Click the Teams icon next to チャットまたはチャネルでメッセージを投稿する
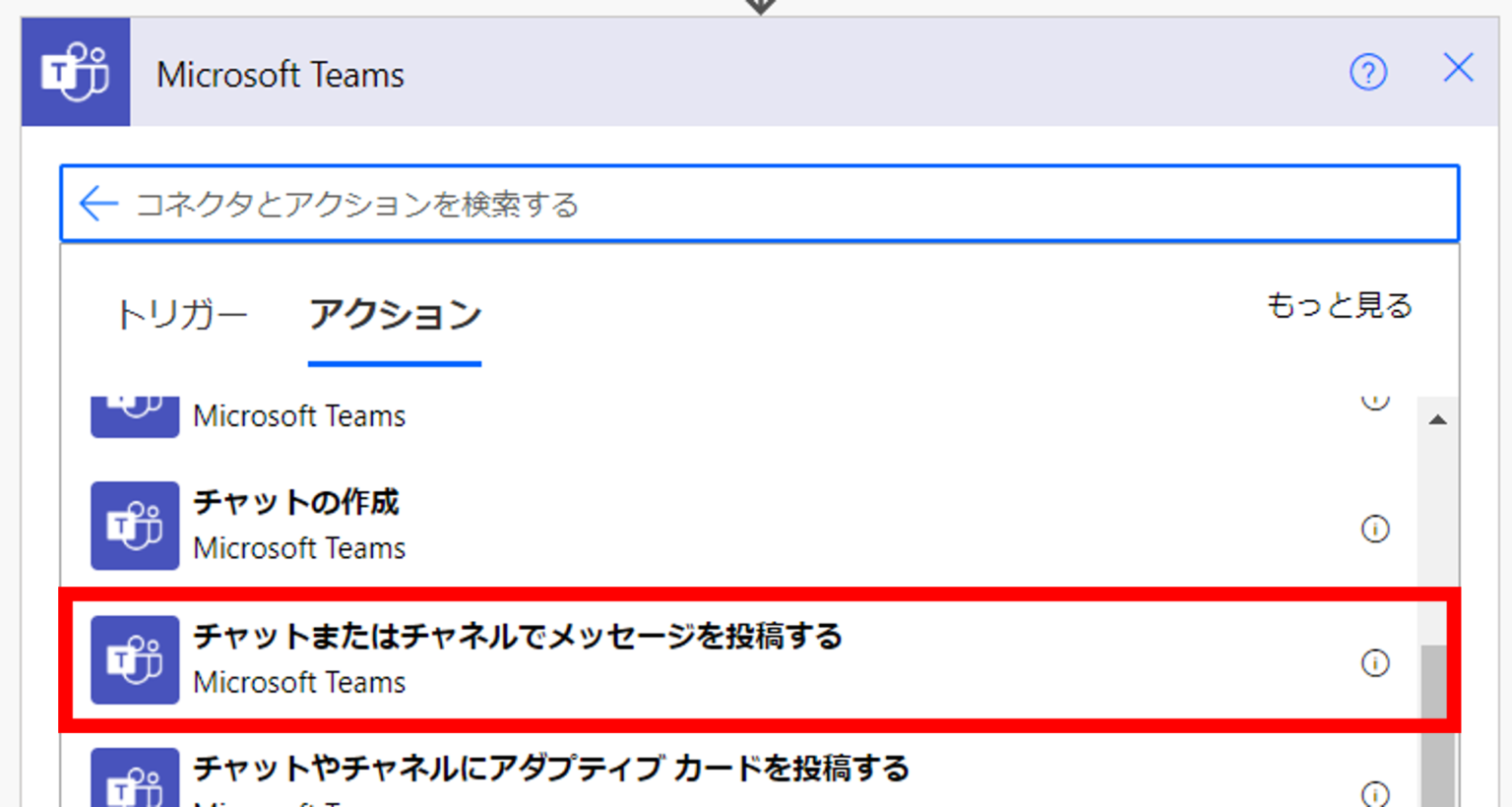 (x=135, y=660)
